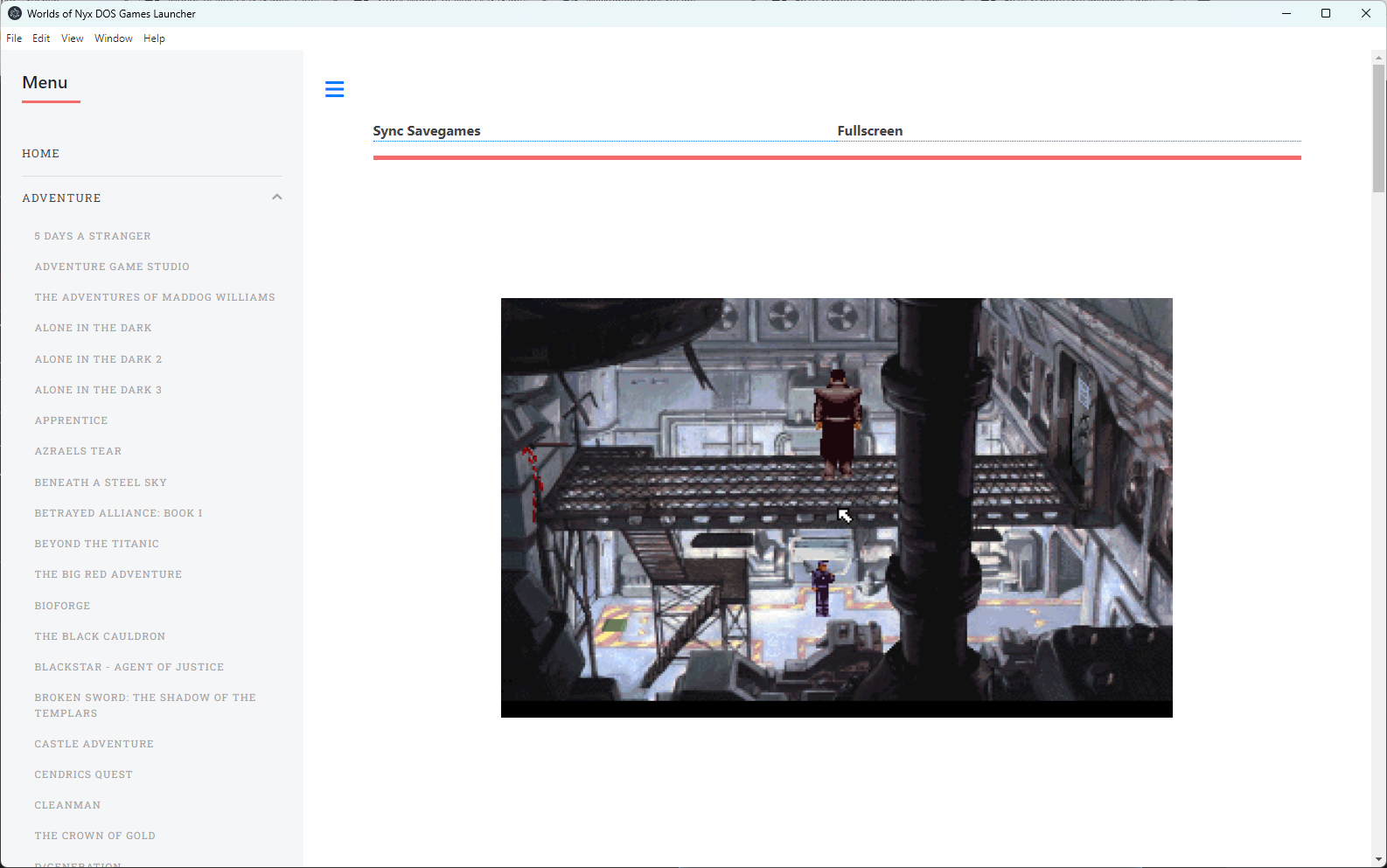This screenshot has height=868, width=1387.
Task: Close the launcher window
Action: point(1366,13)
